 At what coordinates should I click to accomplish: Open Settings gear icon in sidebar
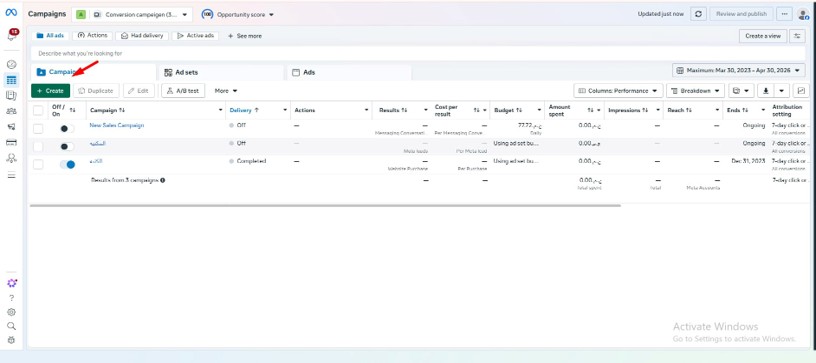[x=11, y=312]
